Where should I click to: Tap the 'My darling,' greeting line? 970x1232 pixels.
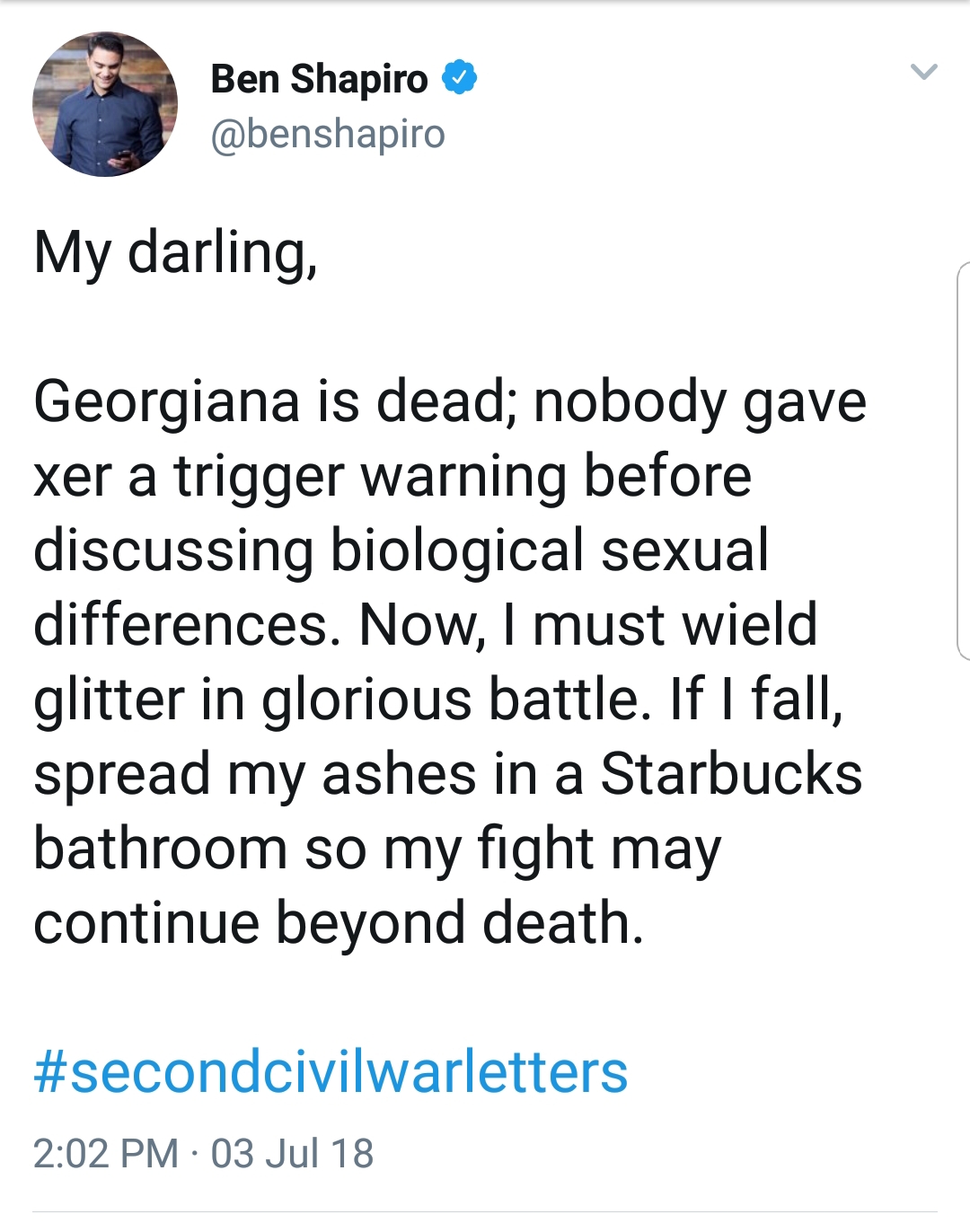coord(176,252)
